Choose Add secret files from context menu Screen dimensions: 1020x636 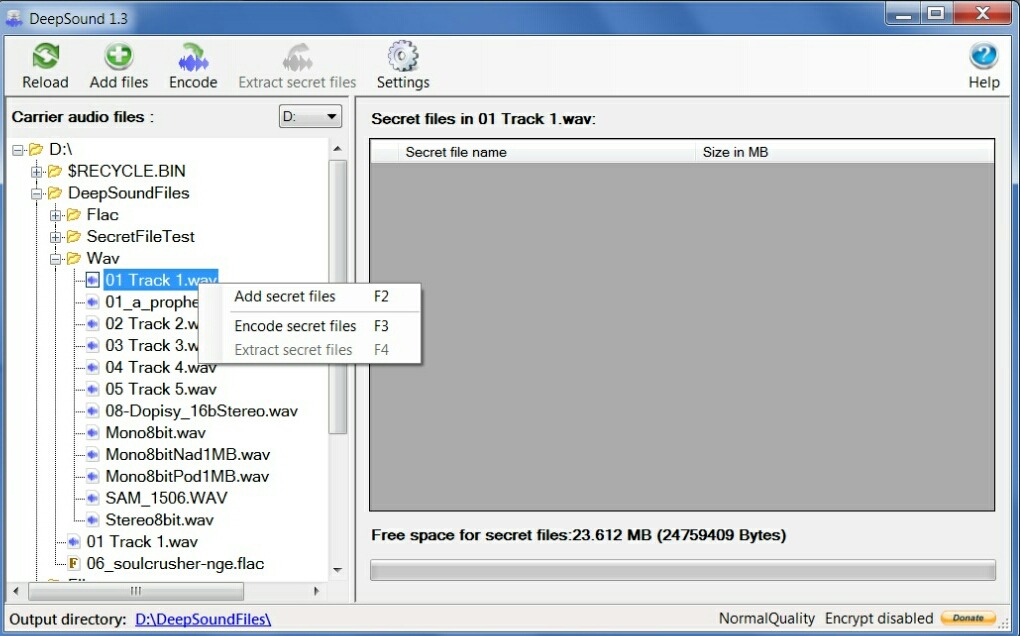(x=285, y=297)
